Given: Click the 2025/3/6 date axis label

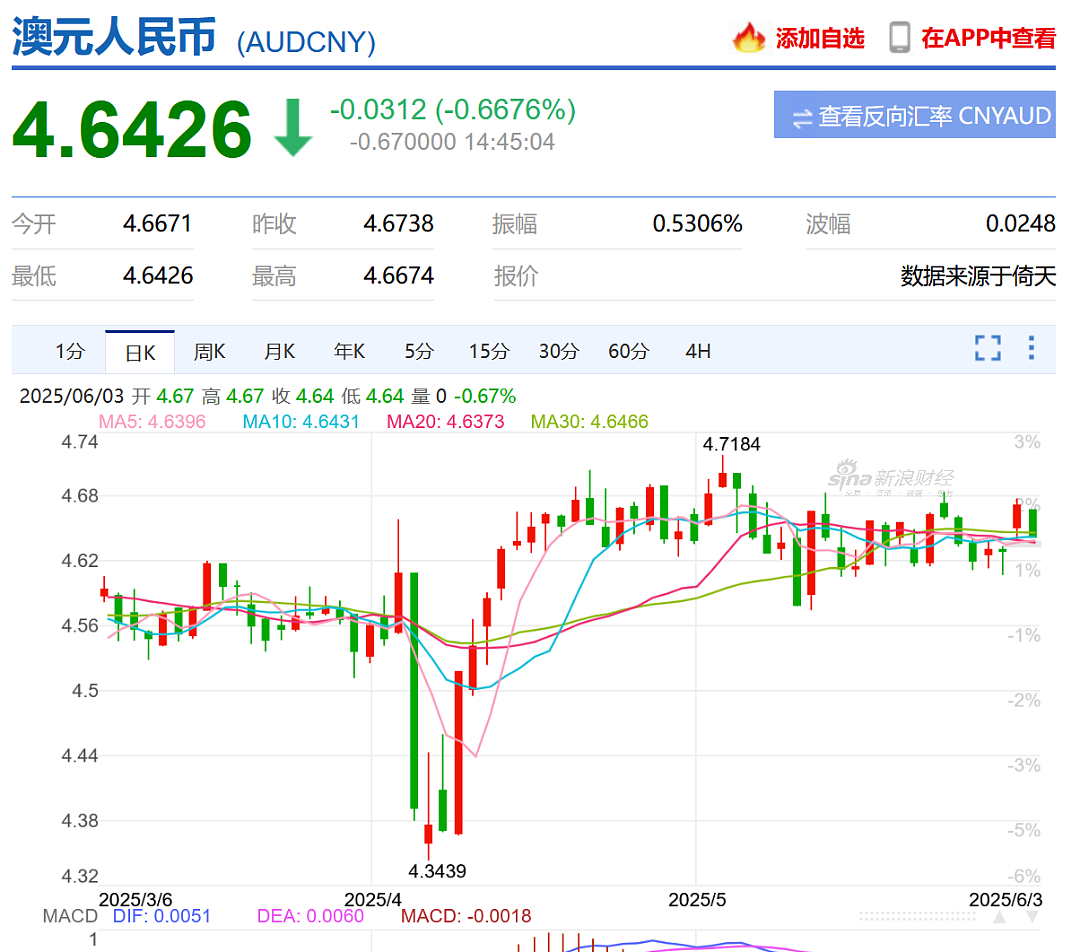Looking at the screenshot, I should pyautogui.click(x=136, y=900).
